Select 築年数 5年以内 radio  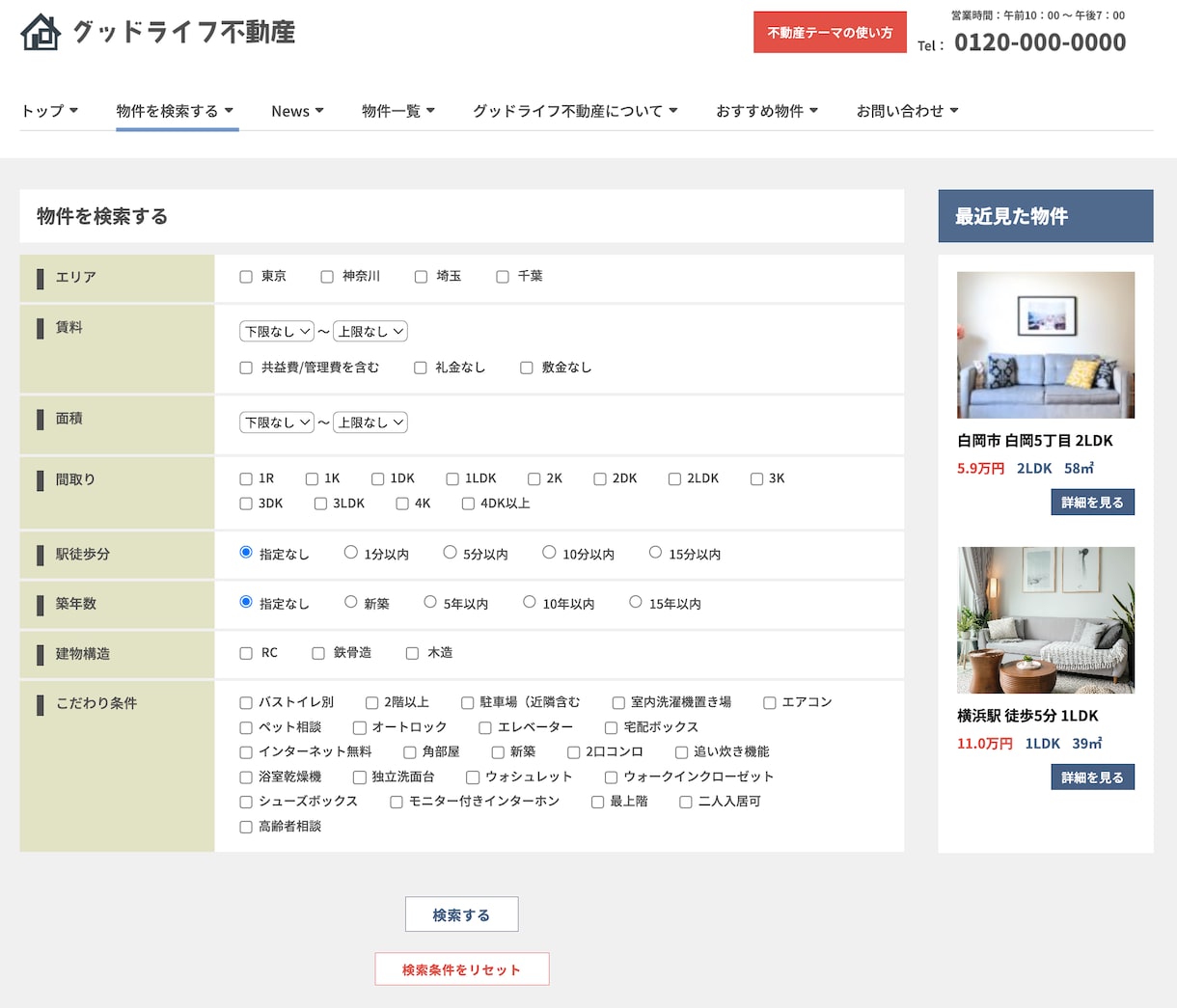pos(430,602)
